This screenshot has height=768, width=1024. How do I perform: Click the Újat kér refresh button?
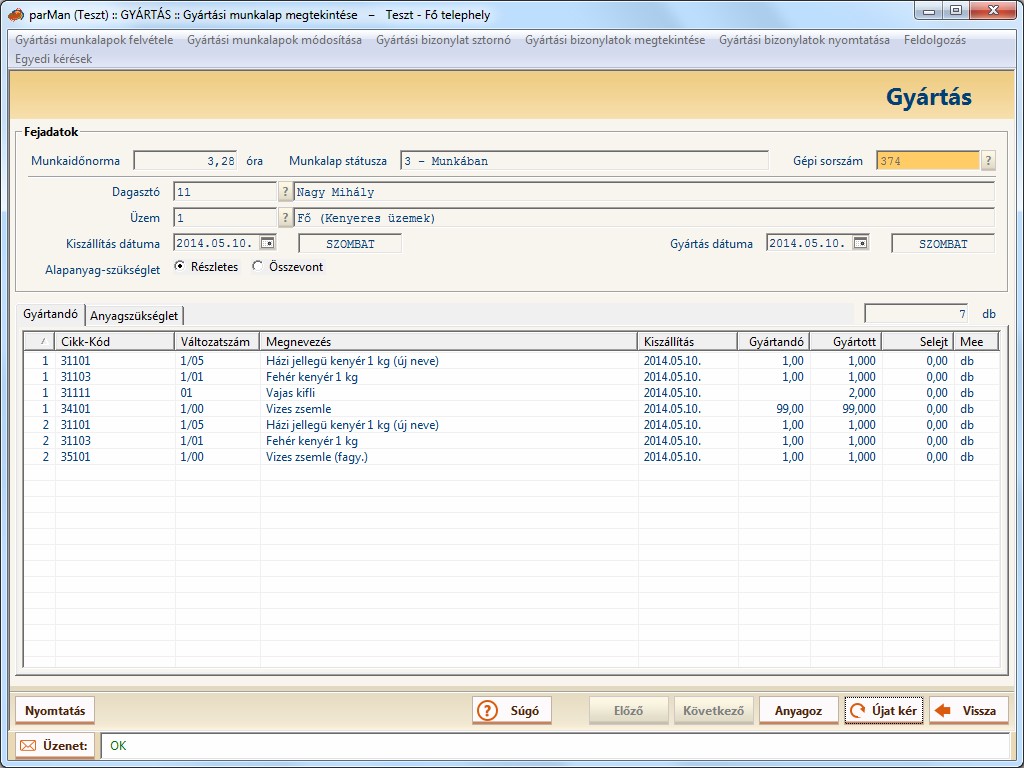(x=883, y=711)
